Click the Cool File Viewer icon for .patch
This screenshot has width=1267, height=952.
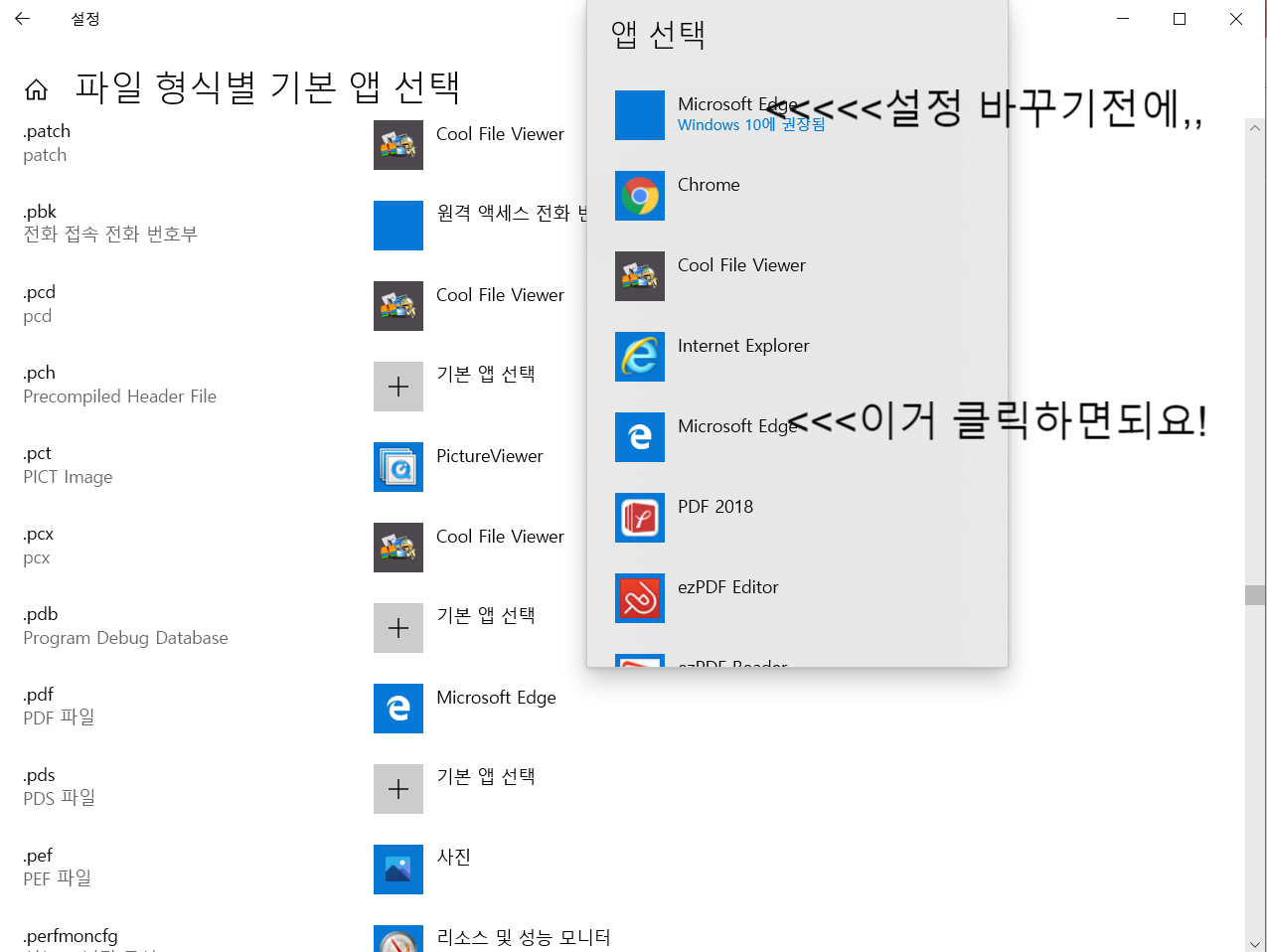pos(398,145)
